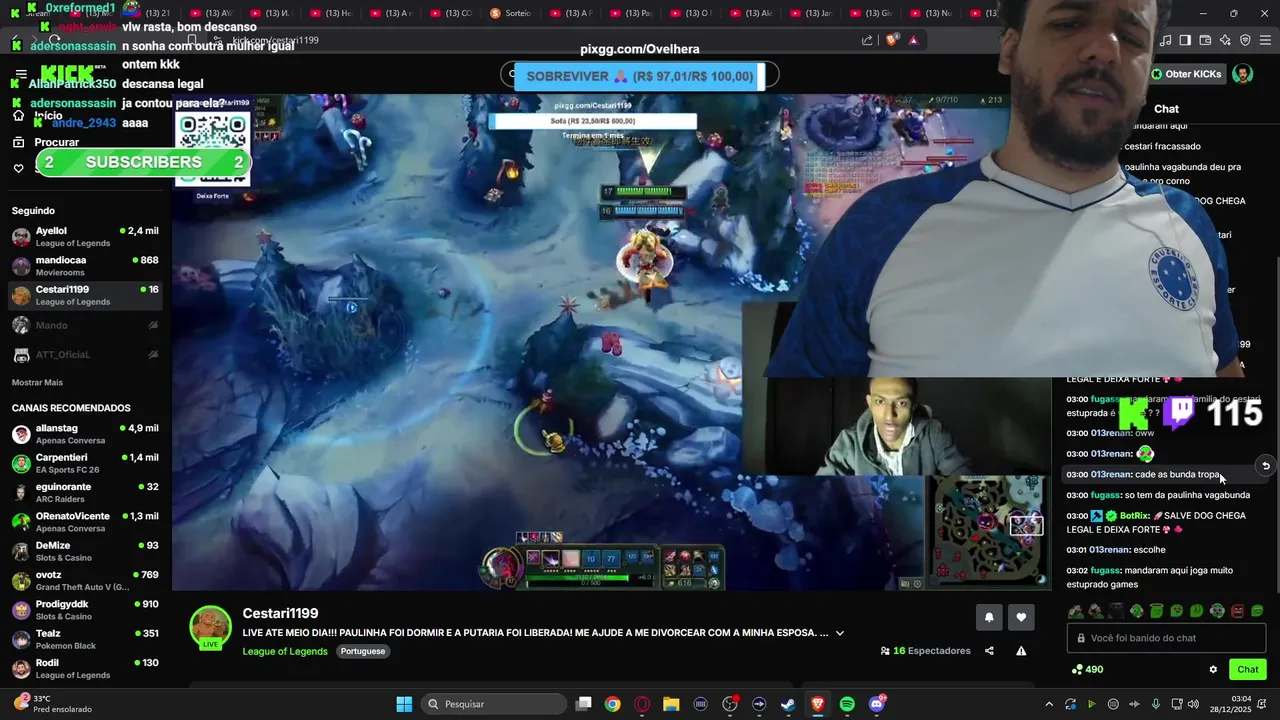Open the user profile avatar menu

pos(1242,74)
